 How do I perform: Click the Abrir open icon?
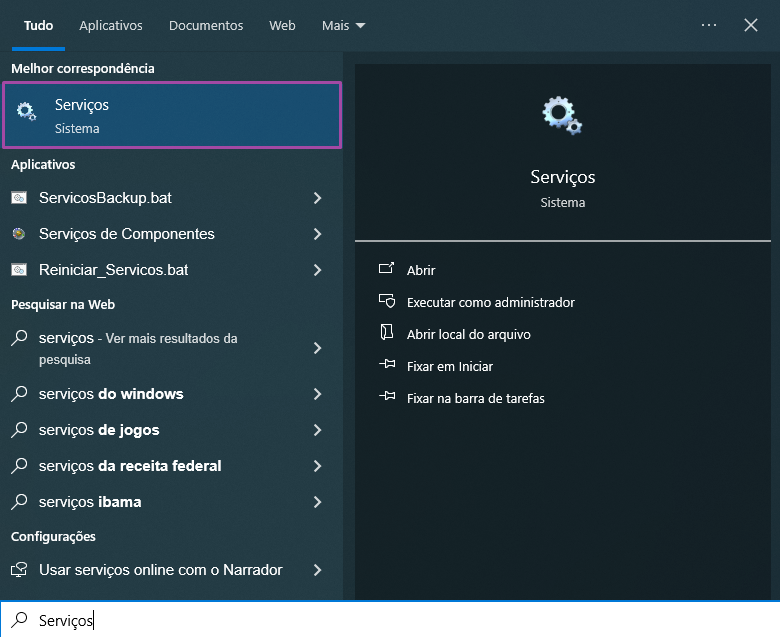[x=387, y=269]
